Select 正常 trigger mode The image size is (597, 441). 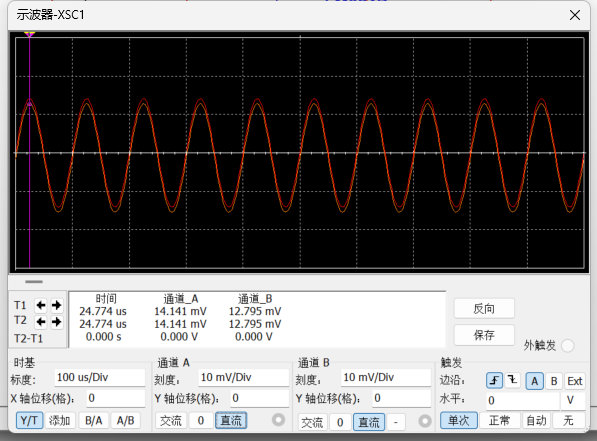(500, 420)
